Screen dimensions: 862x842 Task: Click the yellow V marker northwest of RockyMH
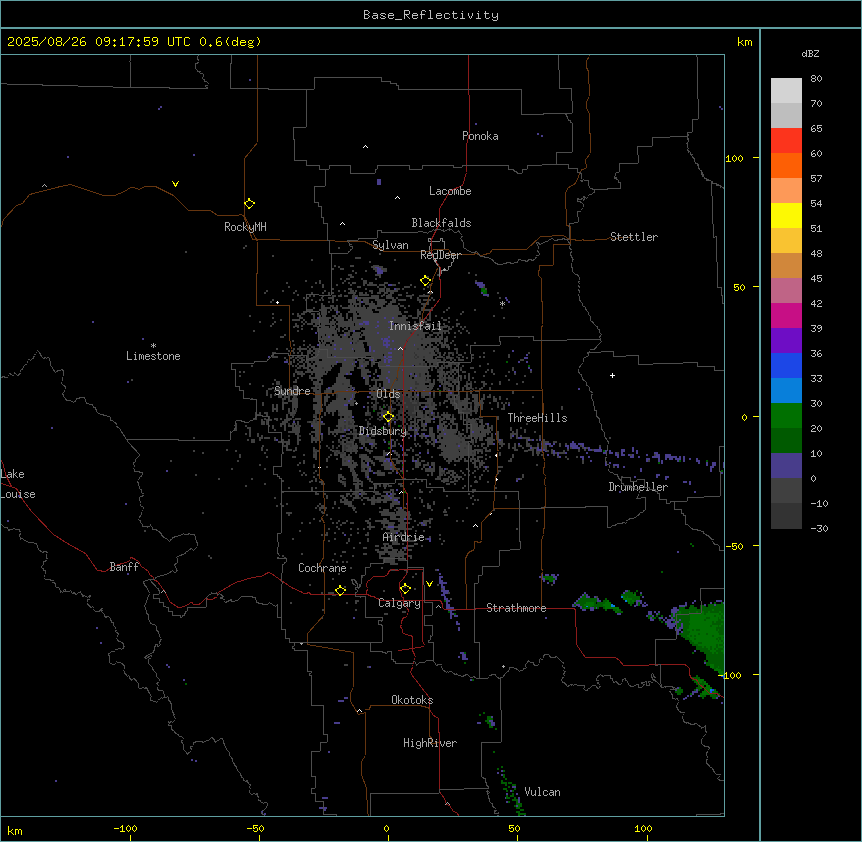175,184
